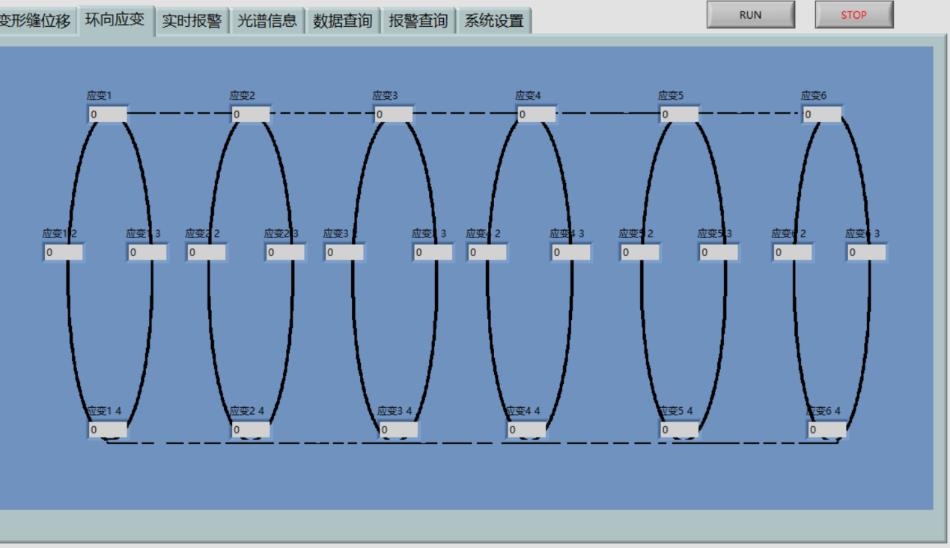Select the 应变6 4 bottom field
Viewport: 950px width, 548px height.
(827, 430)
